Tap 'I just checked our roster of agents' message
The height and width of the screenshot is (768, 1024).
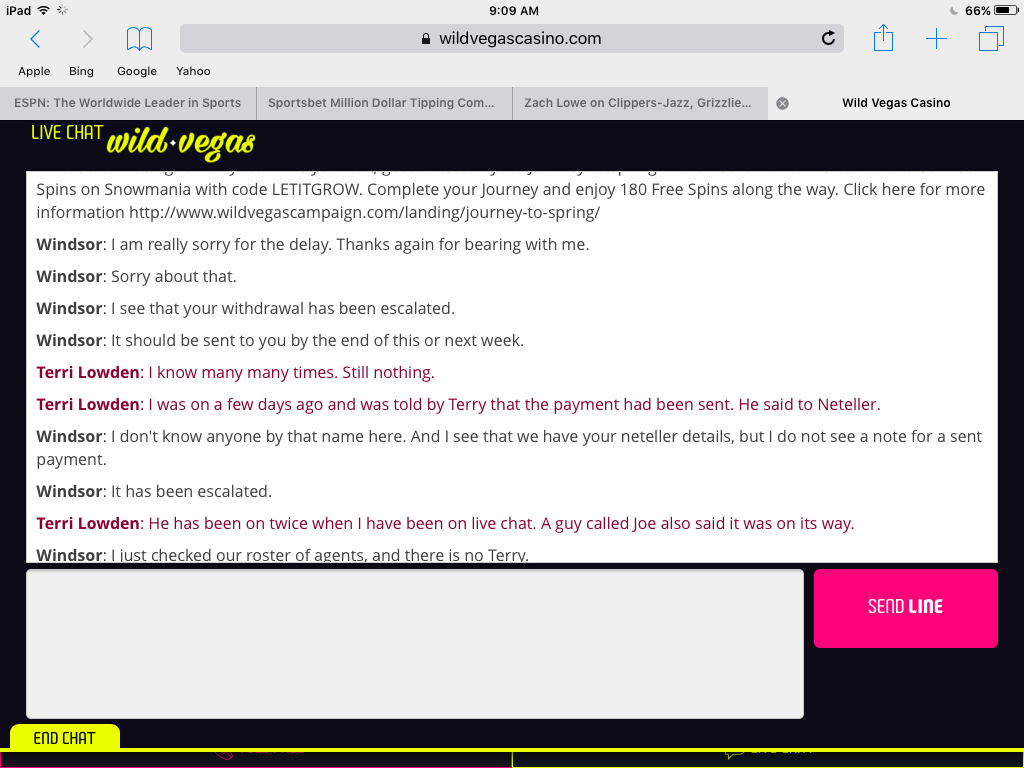(283, 554)
